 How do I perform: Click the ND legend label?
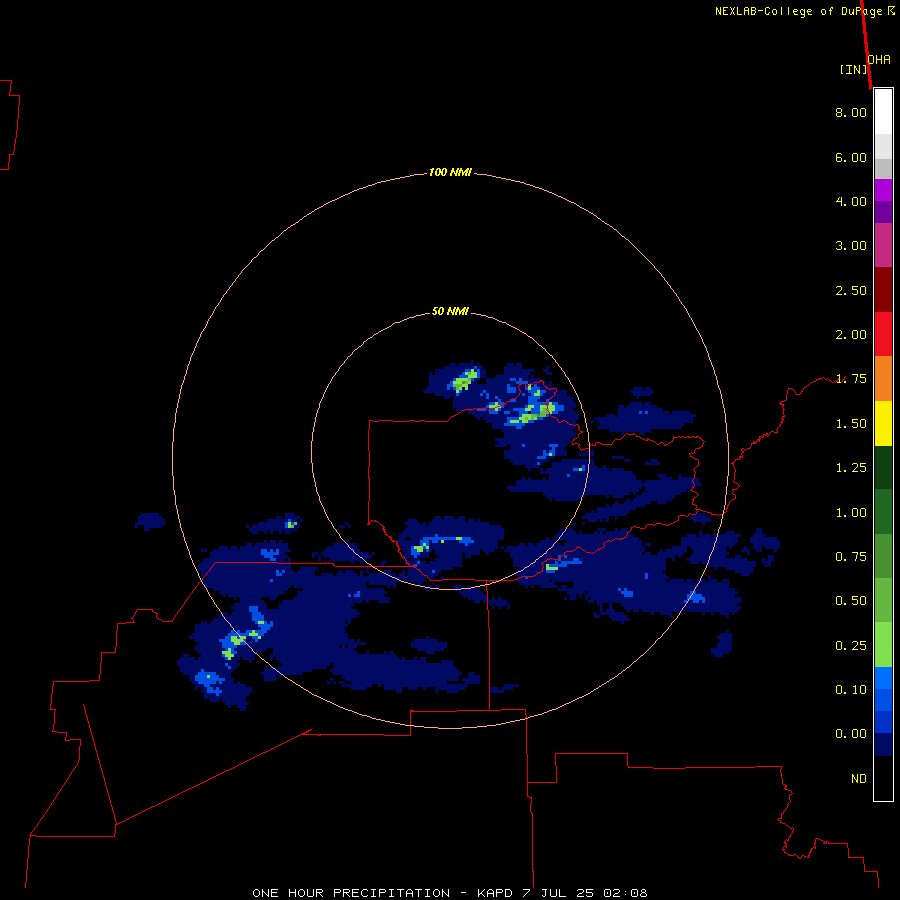click(x=859, y=779)
